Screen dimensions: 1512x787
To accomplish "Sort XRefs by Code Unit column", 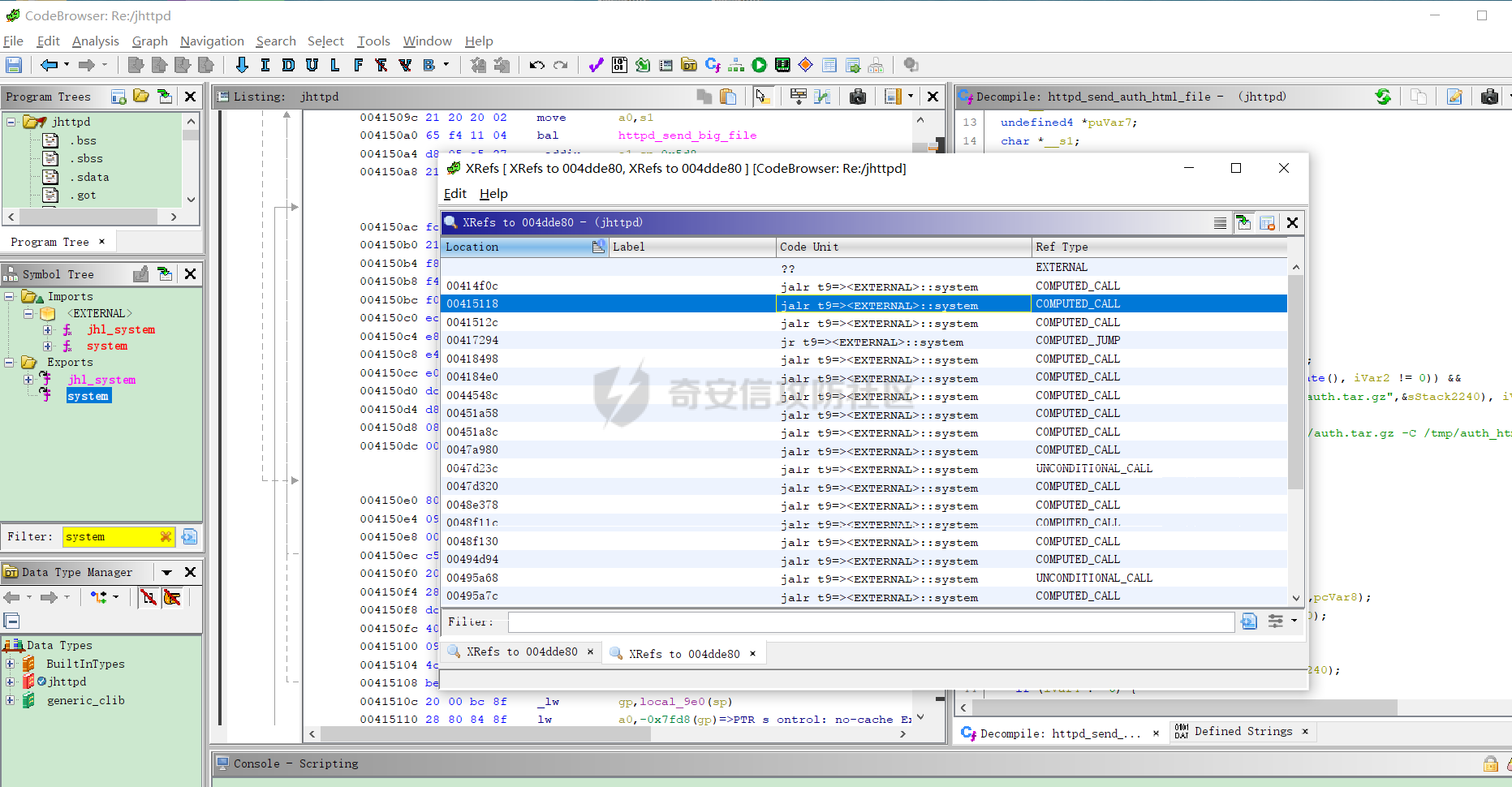I will pyautogui.click(x=903, y=247).
